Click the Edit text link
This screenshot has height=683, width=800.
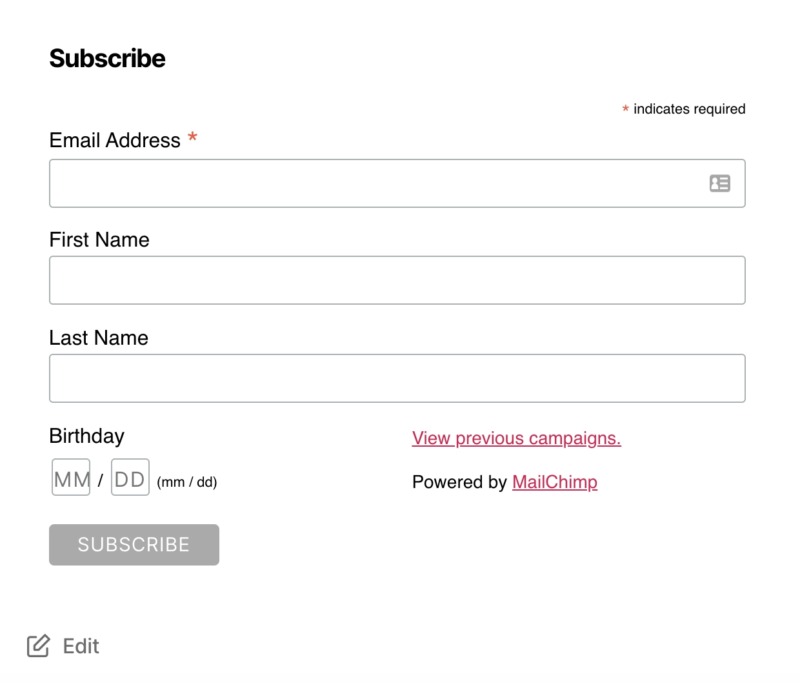tap(81, 646)
